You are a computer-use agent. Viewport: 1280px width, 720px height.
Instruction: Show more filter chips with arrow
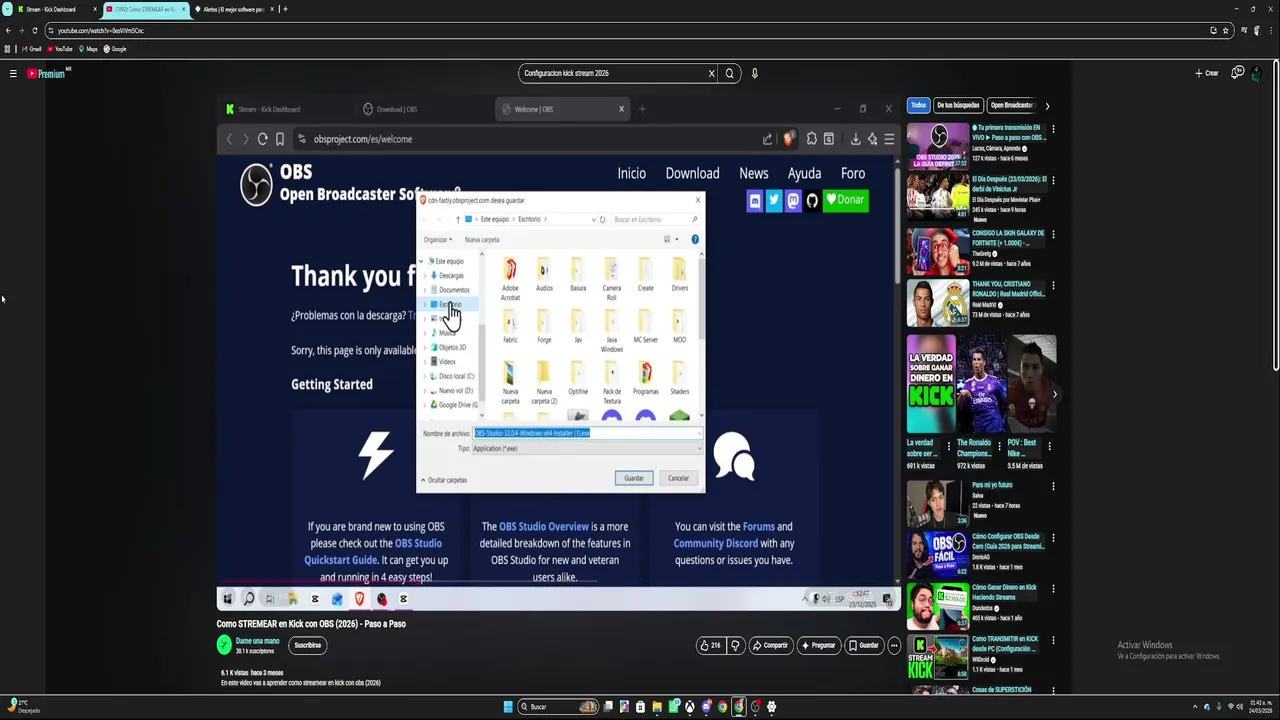pos(1047,105)
